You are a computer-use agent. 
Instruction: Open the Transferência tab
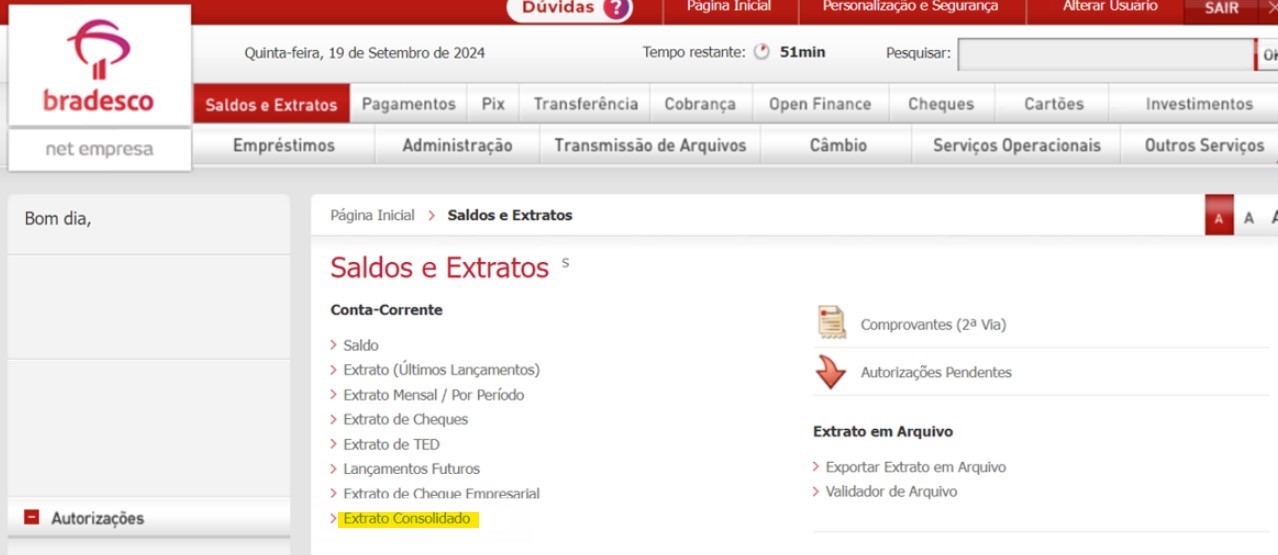[x=585, y=104]
